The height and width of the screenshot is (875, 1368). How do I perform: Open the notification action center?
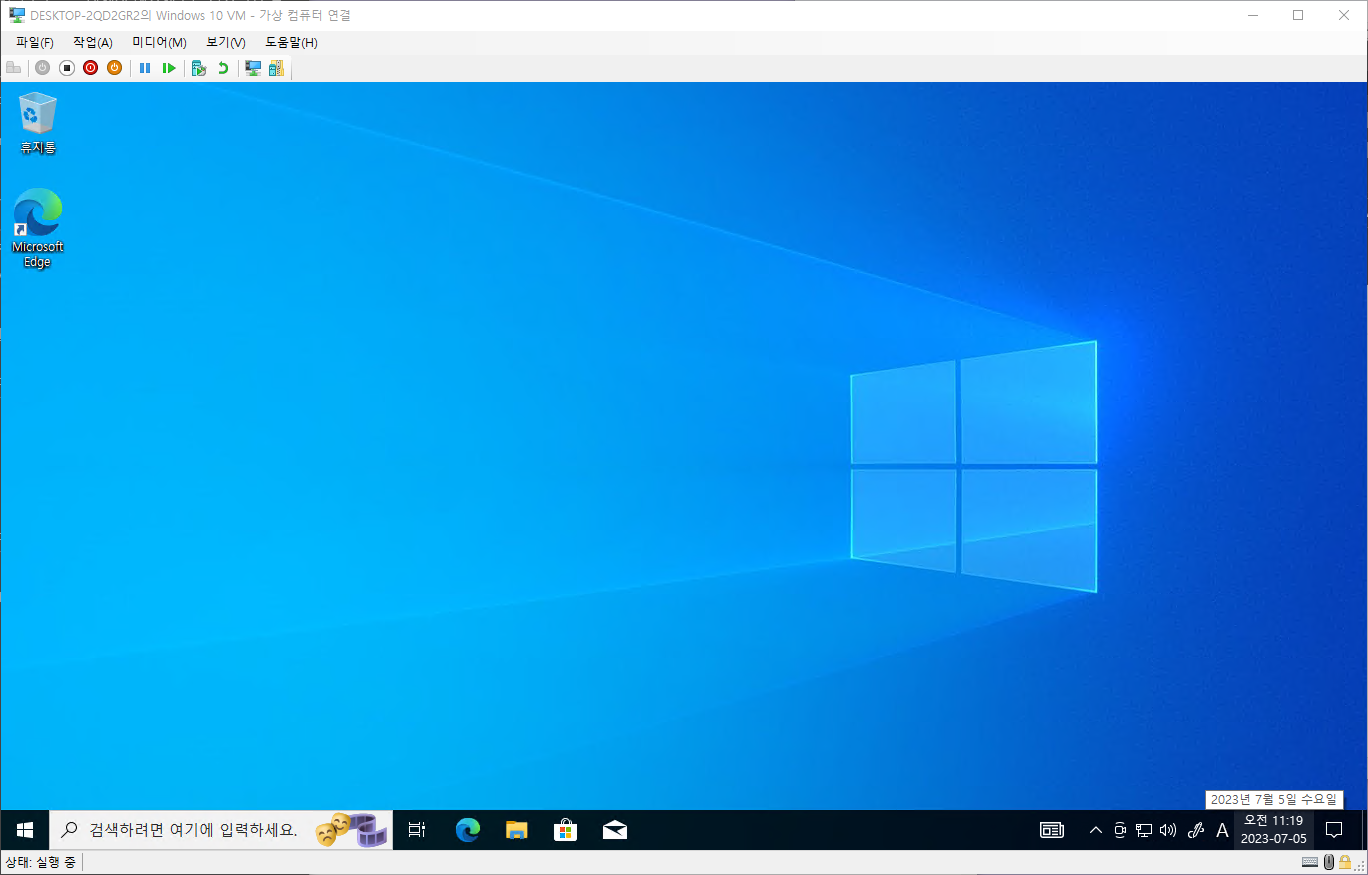[1333, 830]
